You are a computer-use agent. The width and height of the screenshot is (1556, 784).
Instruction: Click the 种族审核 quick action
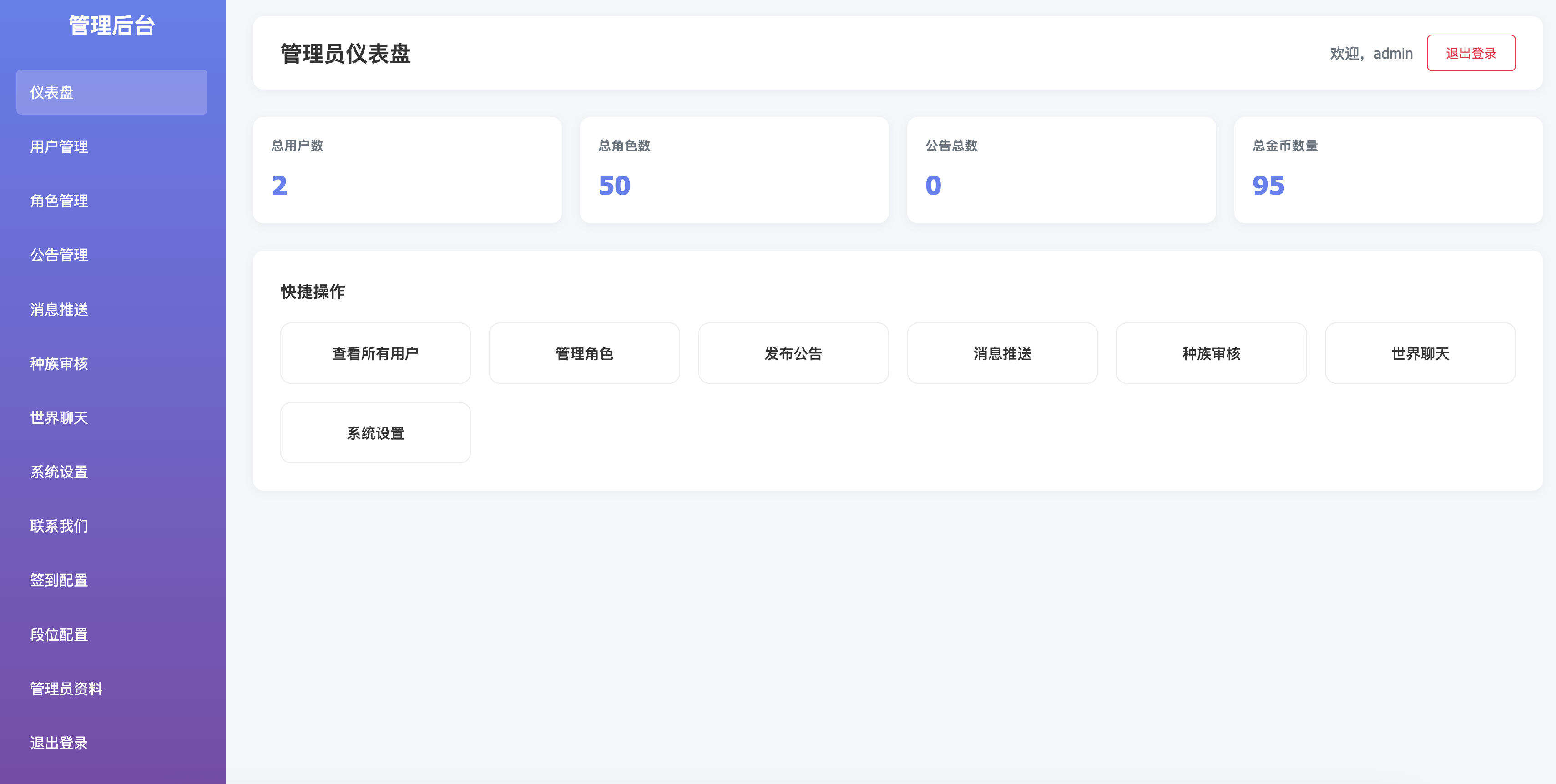(x=1211, y=353)
